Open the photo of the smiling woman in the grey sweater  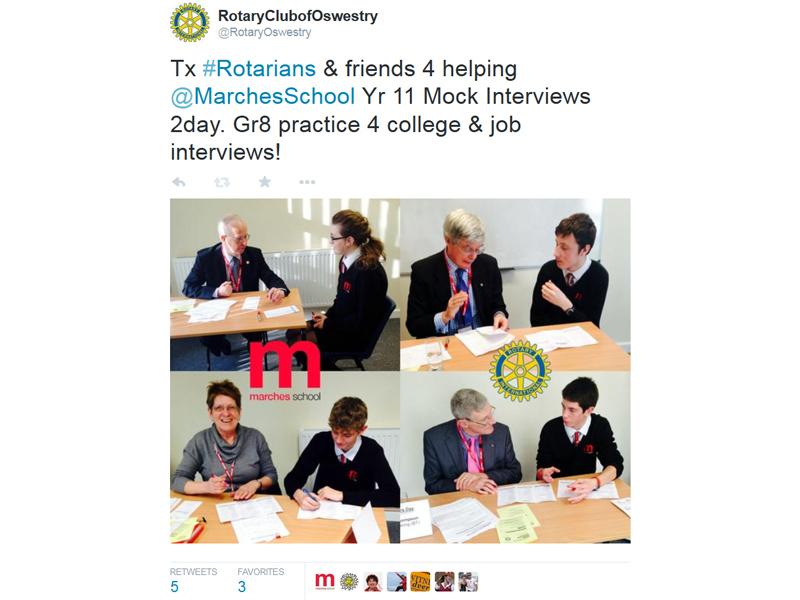pos(285,458)
